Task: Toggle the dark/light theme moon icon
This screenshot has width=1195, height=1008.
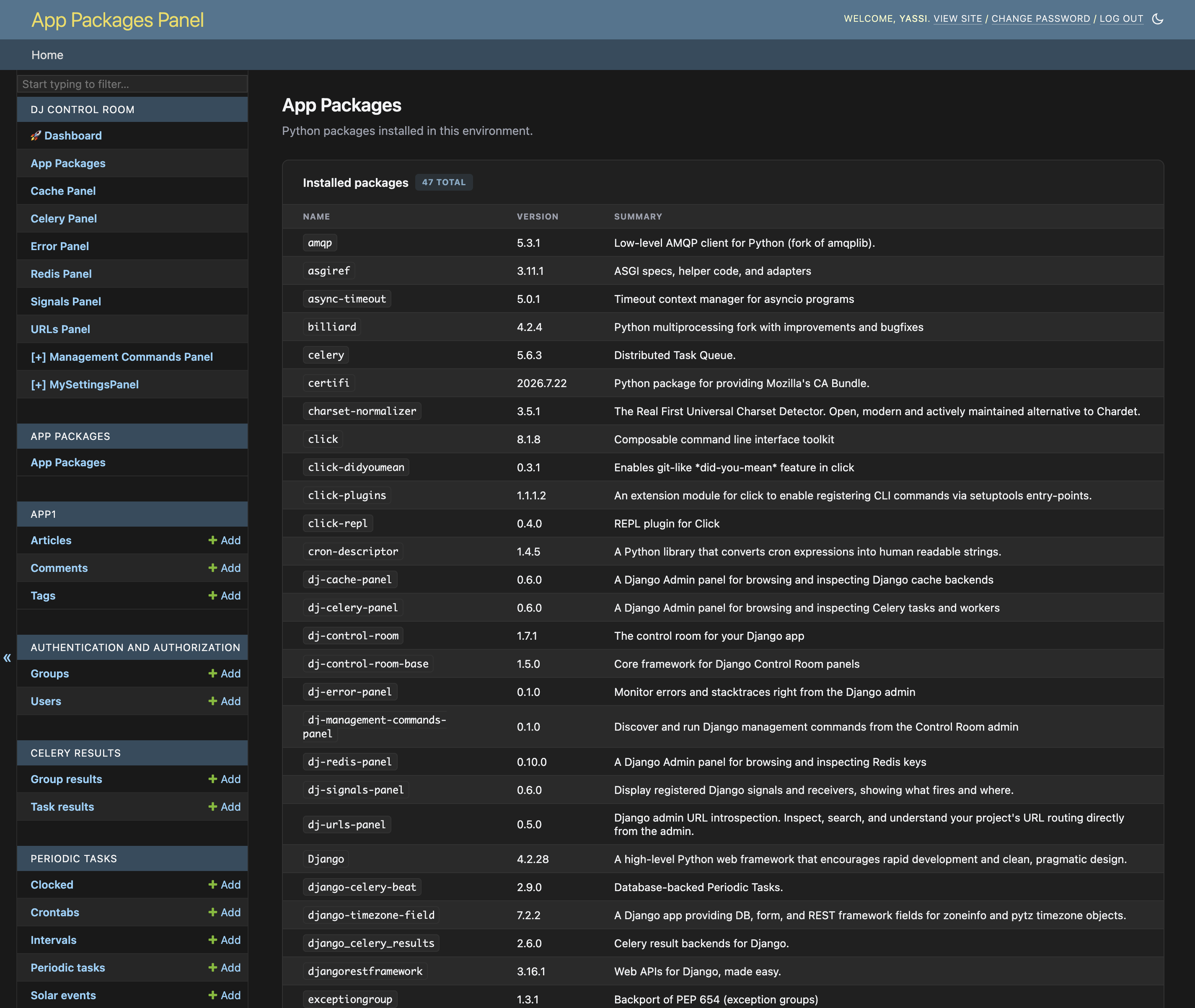Action: [1157, 19]
